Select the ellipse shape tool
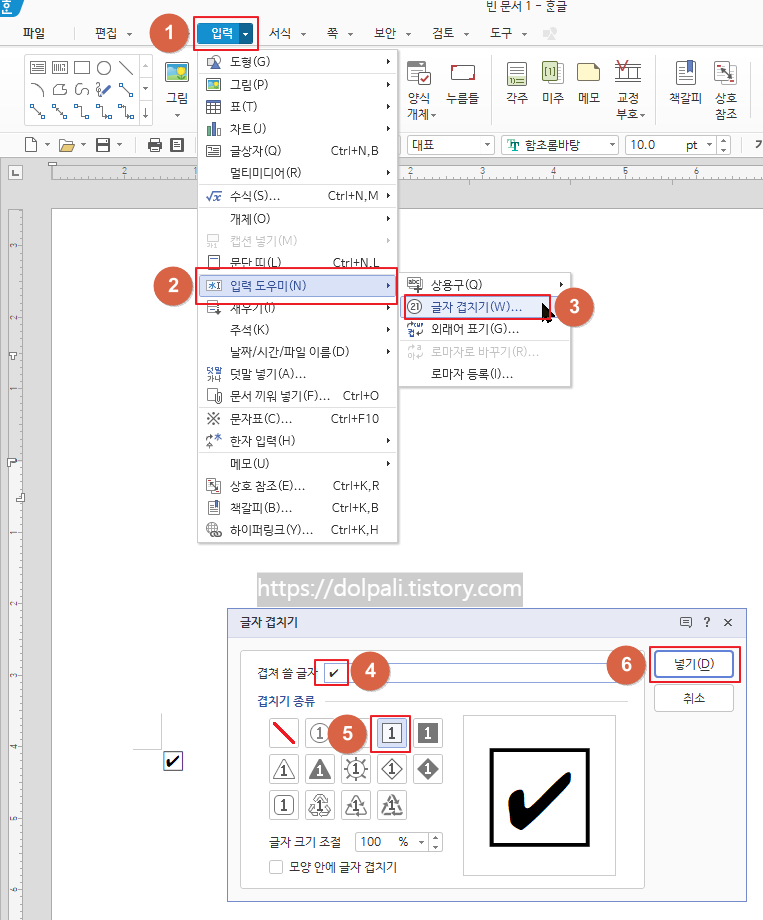The image size is (763, 920). 104,68
